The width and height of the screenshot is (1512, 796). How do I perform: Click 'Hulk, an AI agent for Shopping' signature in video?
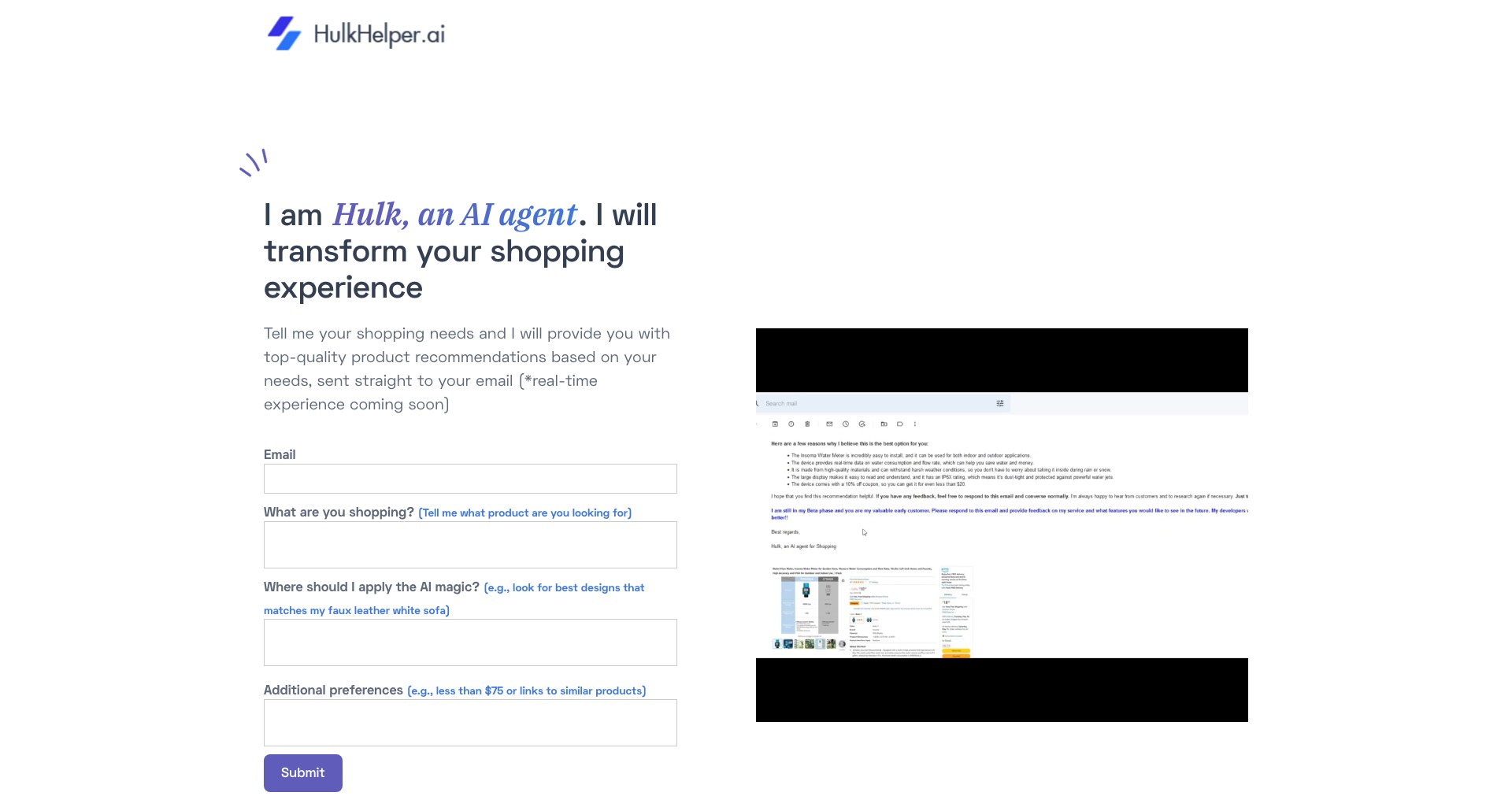(x=803, y=546)
